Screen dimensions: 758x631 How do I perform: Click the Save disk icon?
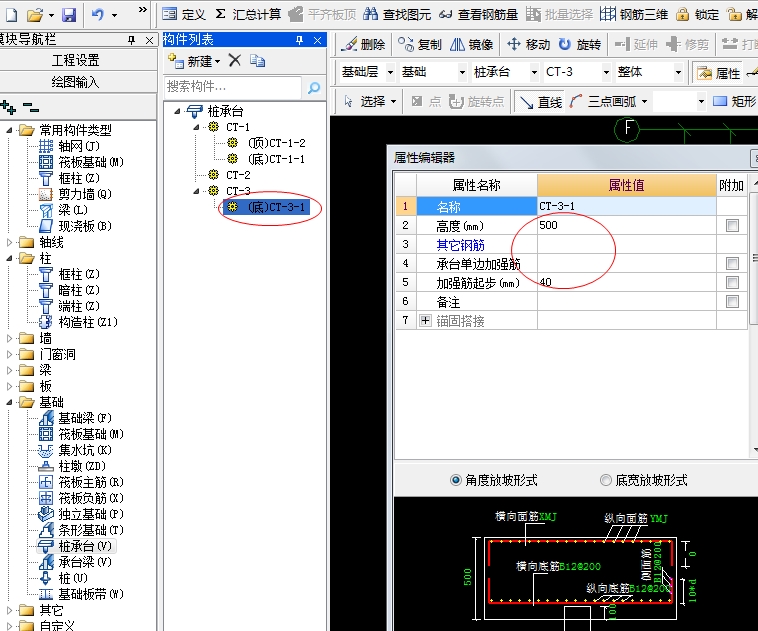[69, 15]
